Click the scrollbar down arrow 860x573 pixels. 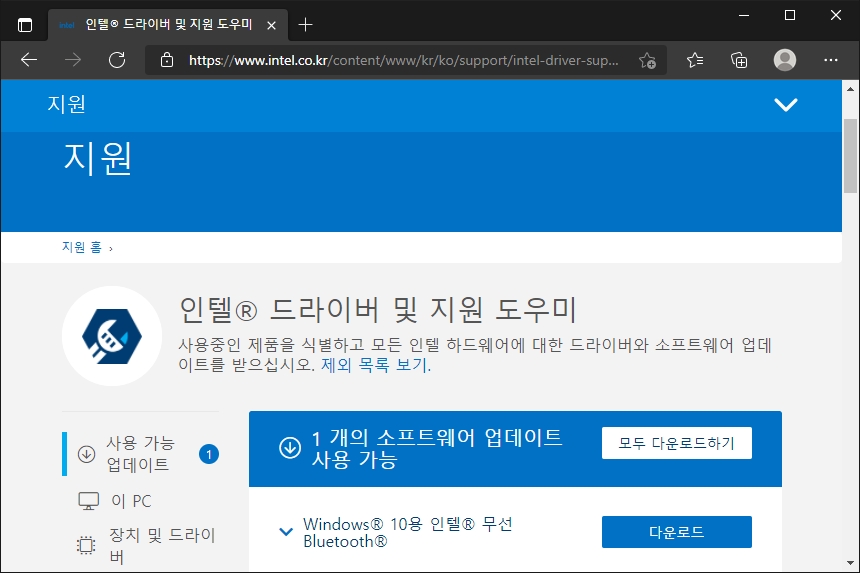pos(850,563)
